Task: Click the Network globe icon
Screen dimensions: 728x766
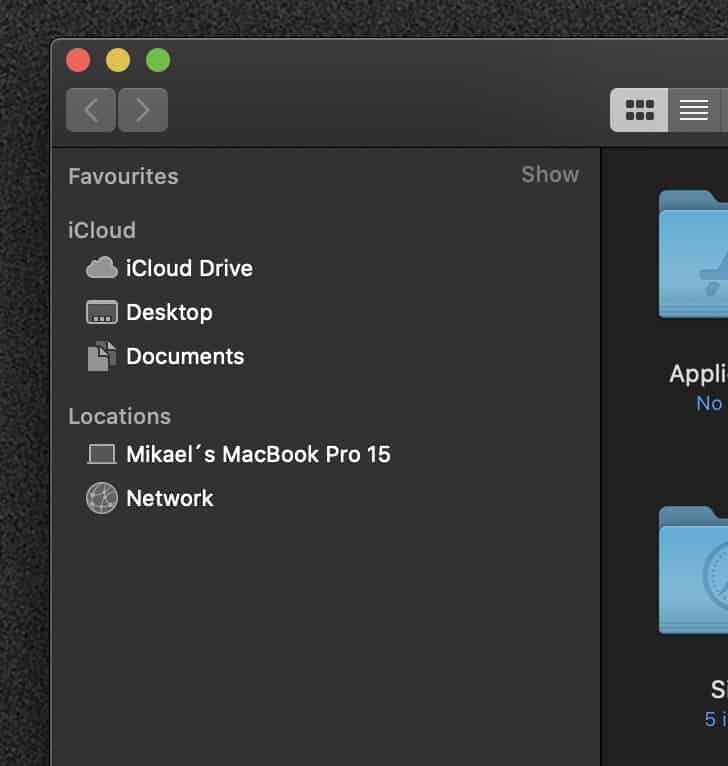Action: tap(102, 498)
